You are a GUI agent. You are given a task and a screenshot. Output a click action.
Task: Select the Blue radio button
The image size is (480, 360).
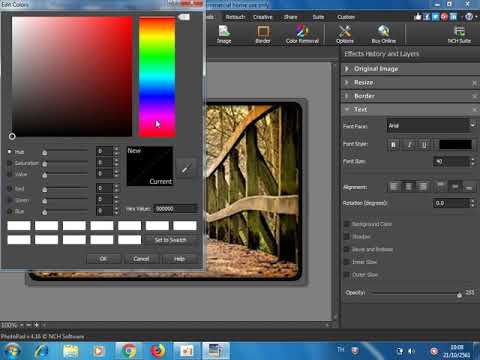(x=10, y=211)
